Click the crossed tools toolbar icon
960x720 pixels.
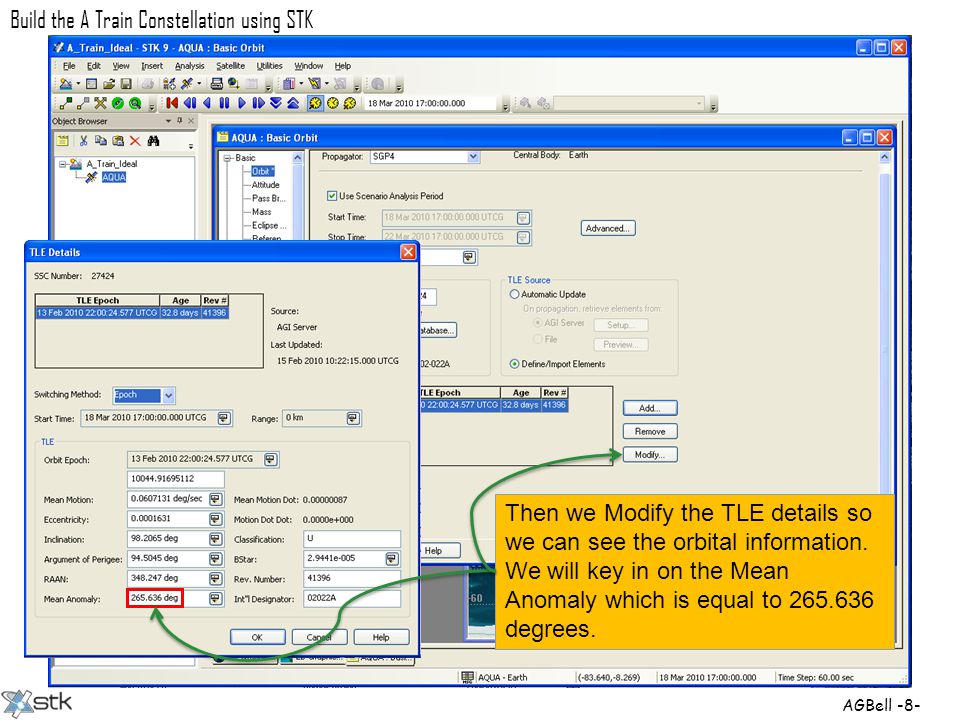point(100,103)
